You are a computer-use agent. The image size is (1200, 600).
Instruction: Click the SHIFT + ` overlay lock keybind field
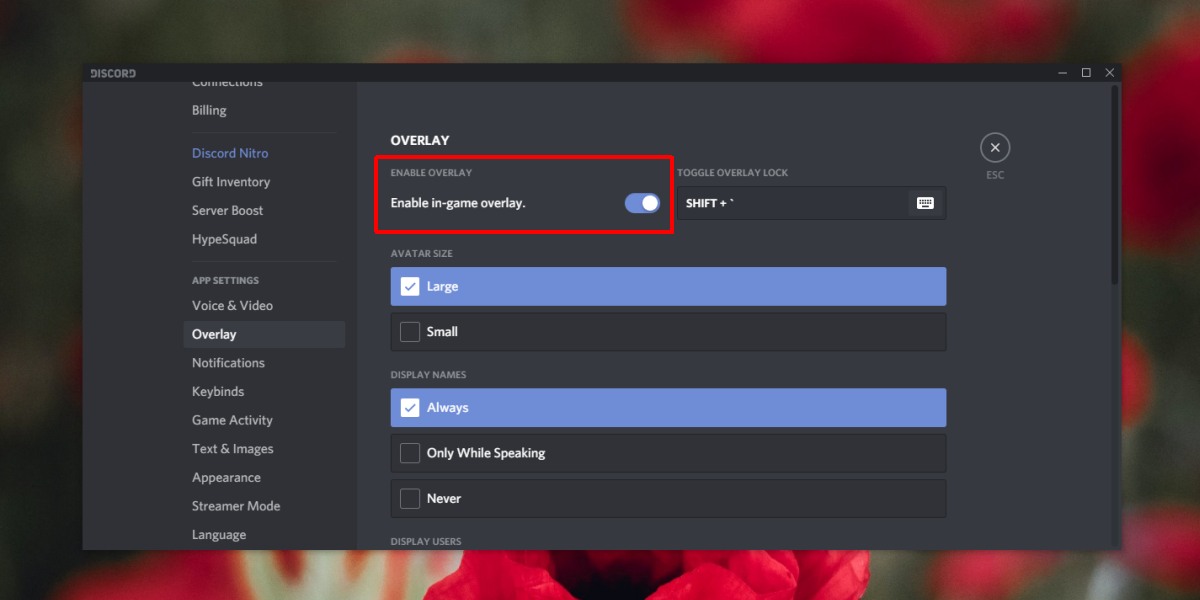(x=811, y=203)
